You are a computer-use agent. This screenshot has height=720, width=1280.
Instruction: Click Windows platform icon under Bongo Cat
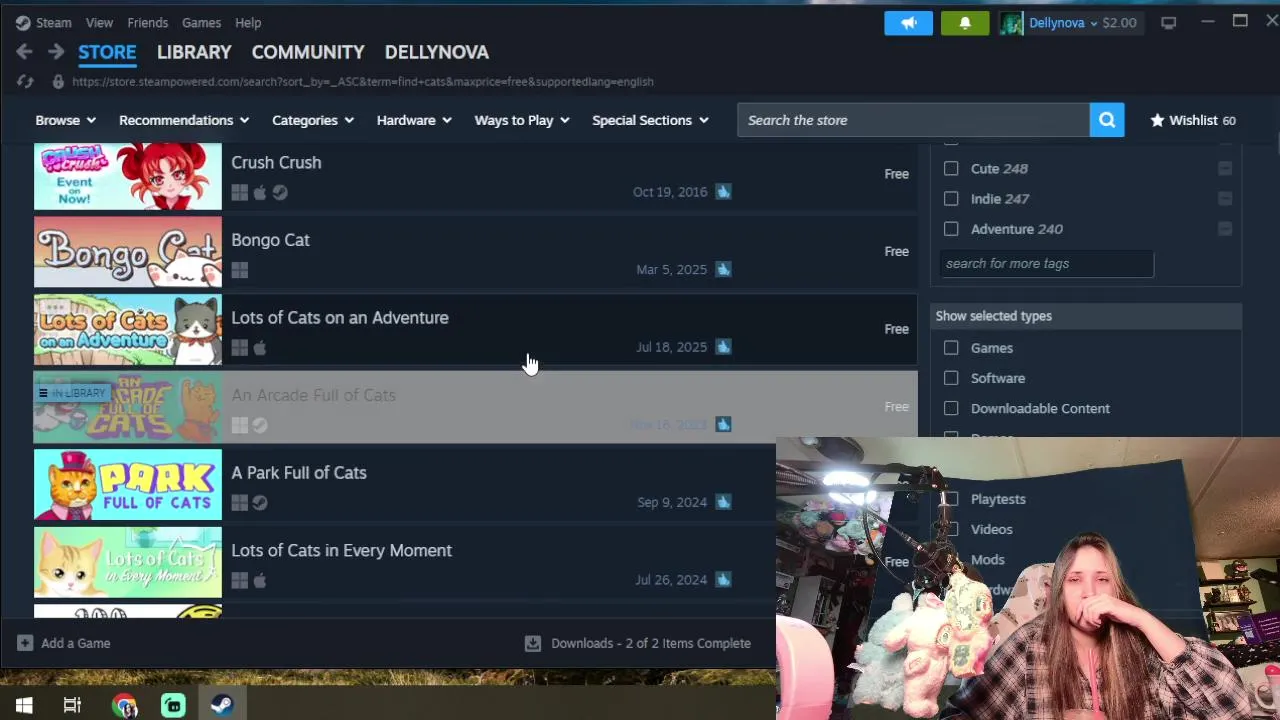pos(240,270)
